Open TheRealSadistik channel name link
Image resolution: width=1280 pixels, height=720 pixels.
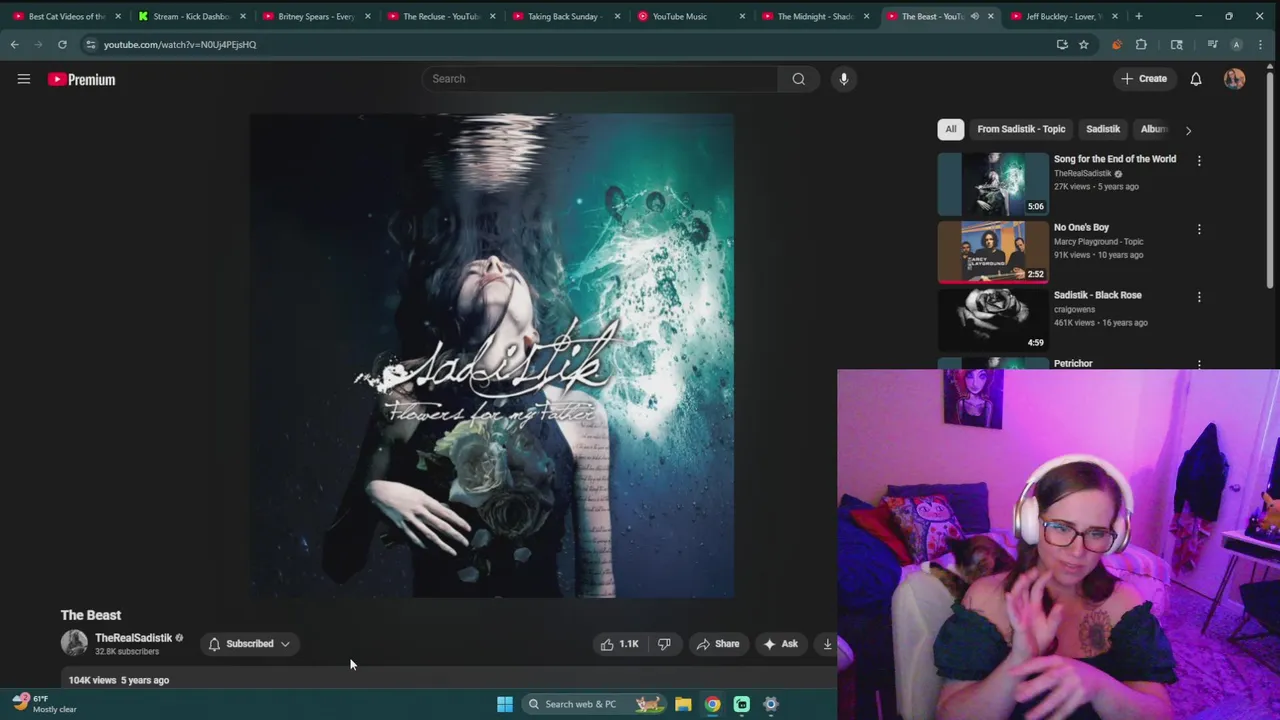133,638
